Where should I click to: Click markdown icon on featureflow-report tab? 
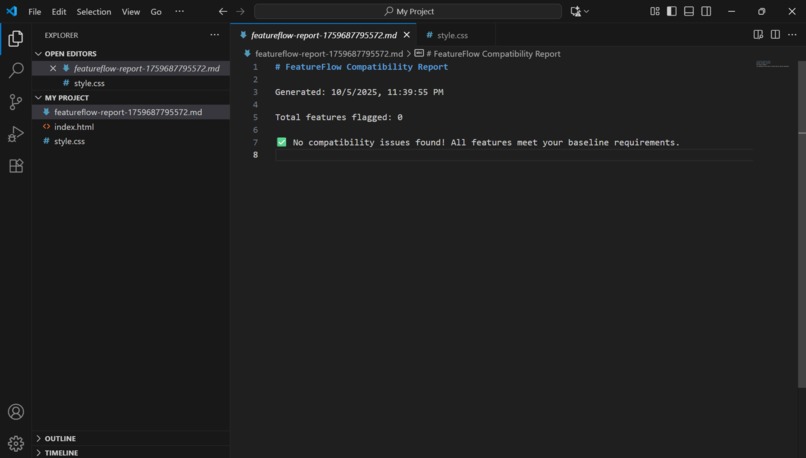coord(243,35)
